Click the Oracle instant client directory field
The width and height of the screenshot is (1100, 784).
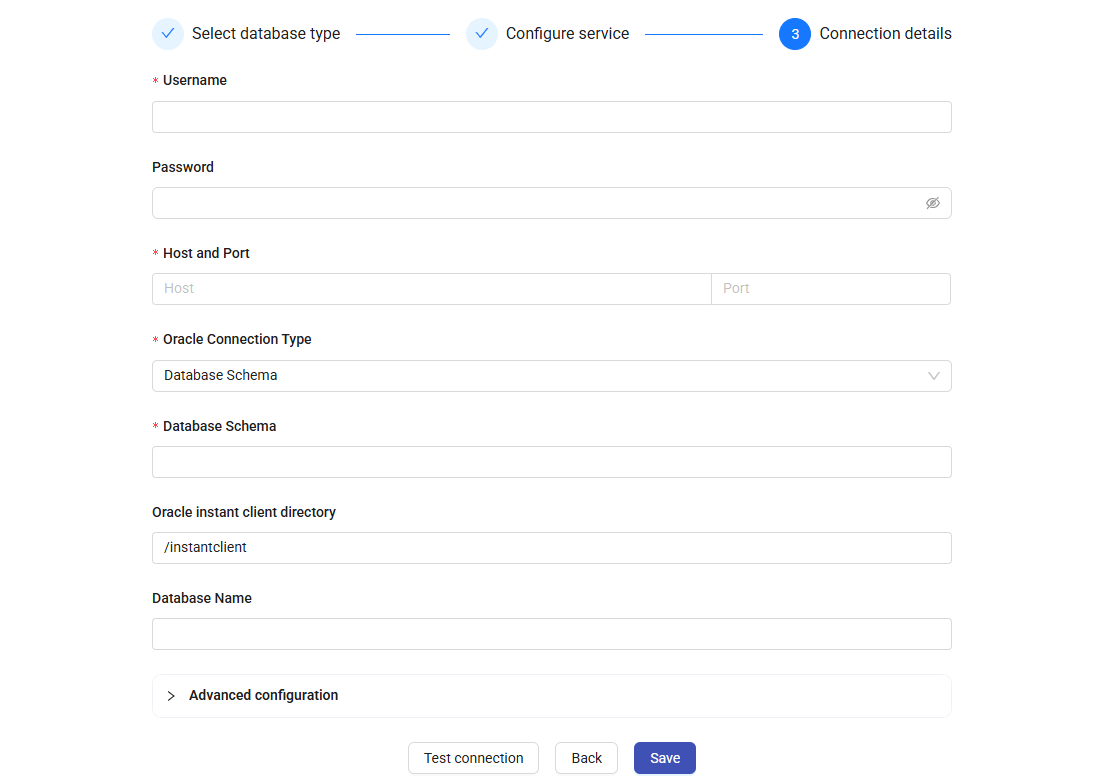pos(551,548)
